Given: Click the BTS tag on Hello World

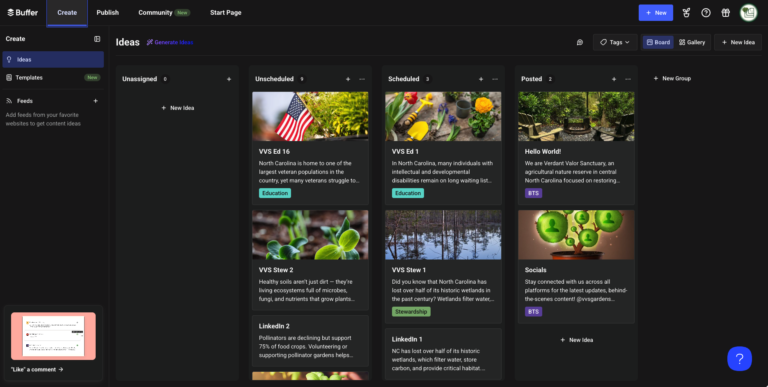Looking at the screenshot, I should (533, 193).
